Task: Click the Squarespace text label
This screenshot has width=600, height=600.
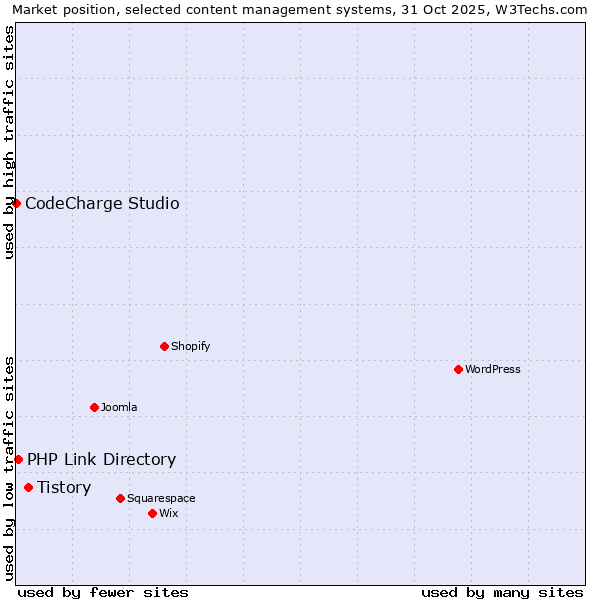Action: coord(161,498)
